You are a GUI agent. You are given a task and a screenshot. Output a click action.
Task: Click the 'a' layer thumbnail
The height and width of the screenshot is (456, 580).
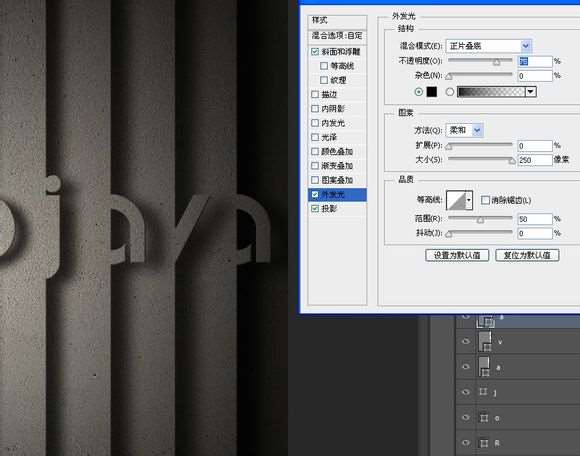(x=484, y=367)
